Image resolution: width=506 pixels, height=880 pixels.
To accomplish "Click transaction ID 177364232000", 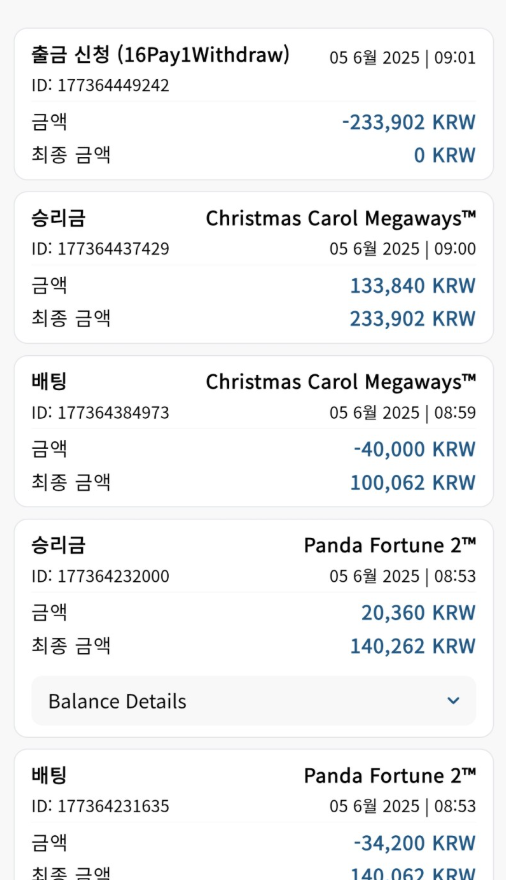I will point(100,576).
